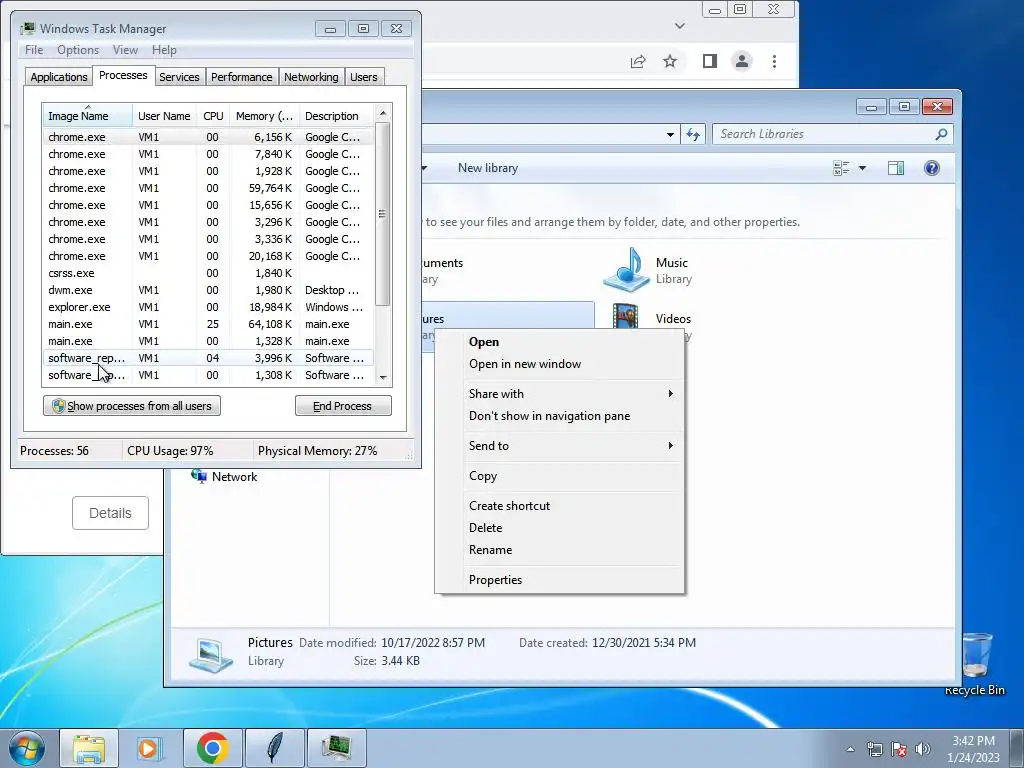Switch to the Users tab
Screen dimensions: 1024x768
coord(364,77)
